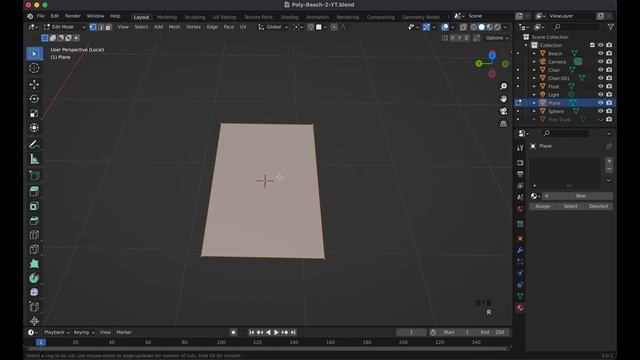Select the Add Cube tool
This screenshot has width=640, height=360.
tap(34, 176)
